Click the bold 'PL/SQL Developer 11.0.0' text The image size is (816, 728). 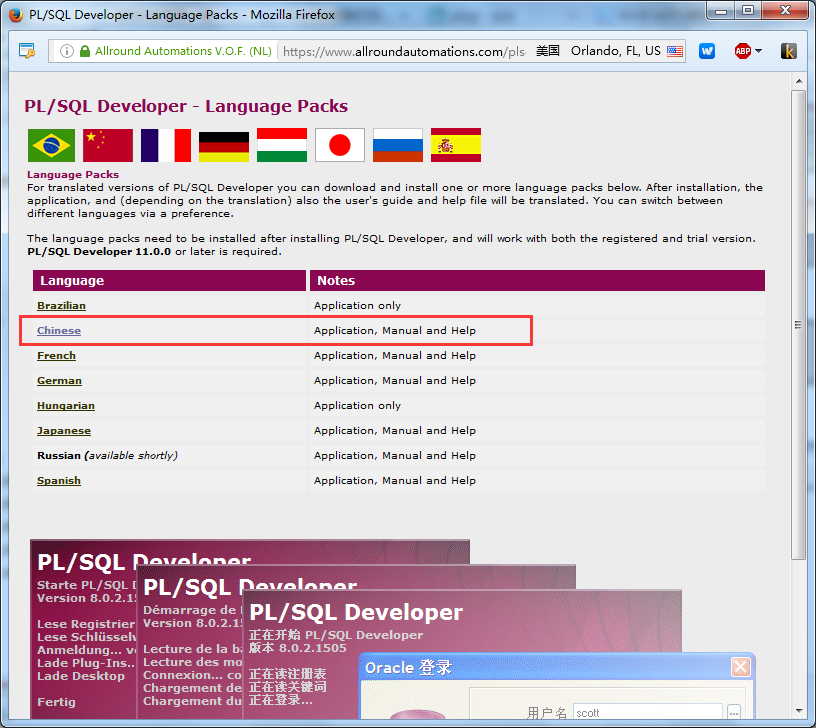(x=99, y=251)
